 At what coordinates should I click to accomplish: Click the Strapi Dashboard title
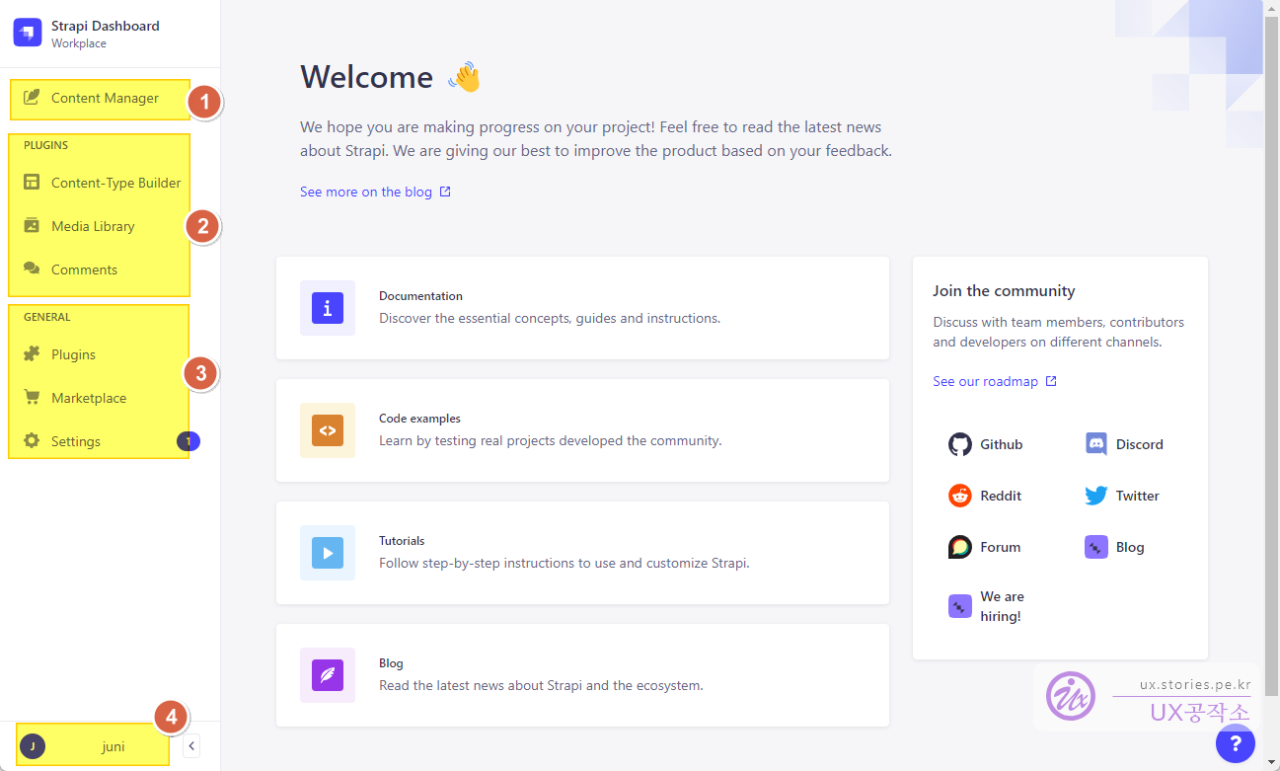click(x=105, y=26)
